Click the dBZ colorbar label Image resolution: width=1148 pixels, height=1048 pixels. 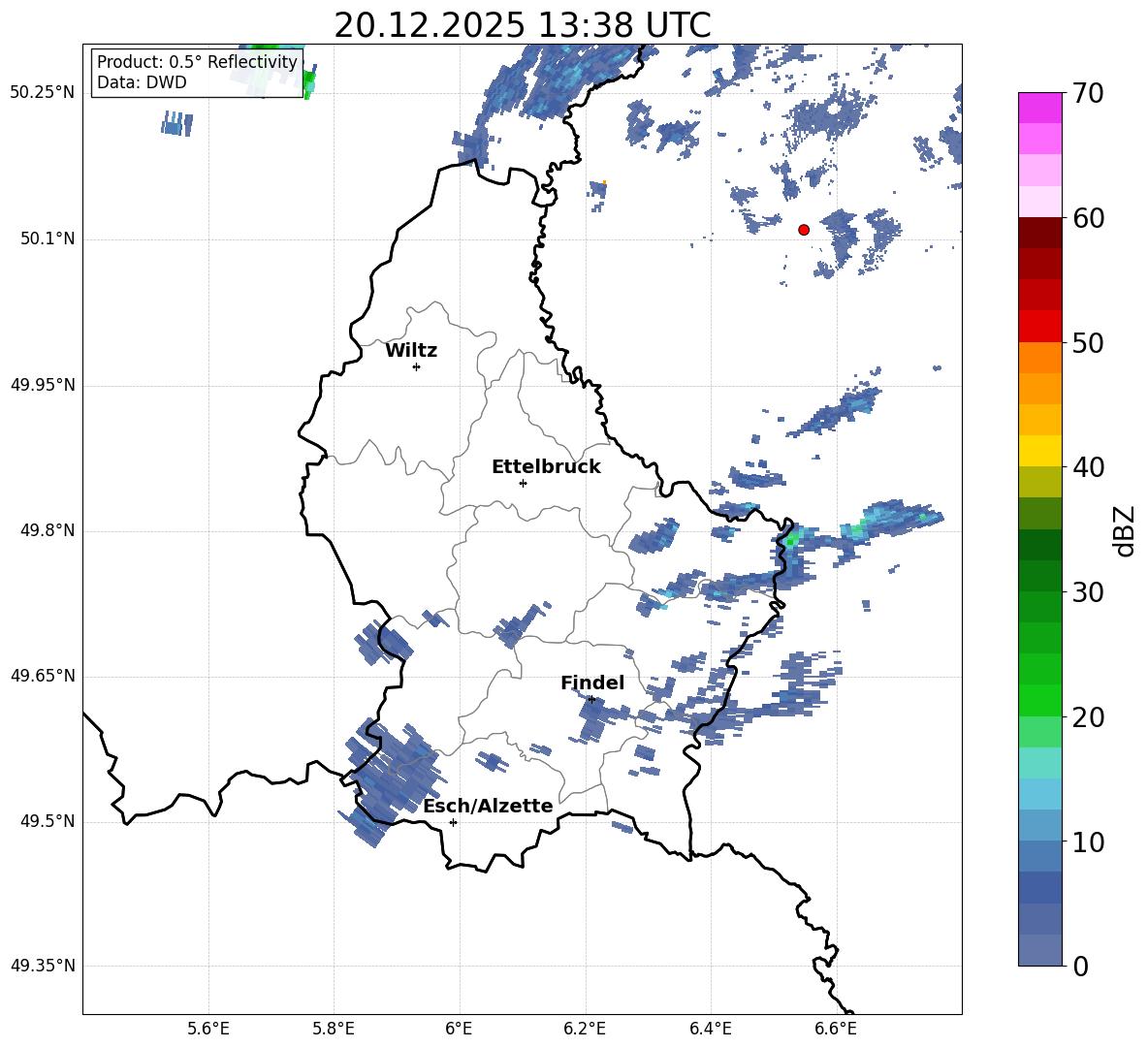click(1125, 531)
